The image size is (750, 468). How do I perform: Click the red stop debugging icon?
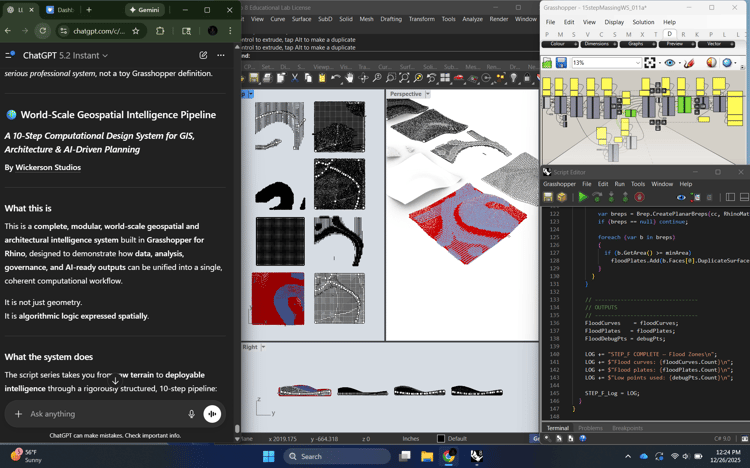[639, 197]
